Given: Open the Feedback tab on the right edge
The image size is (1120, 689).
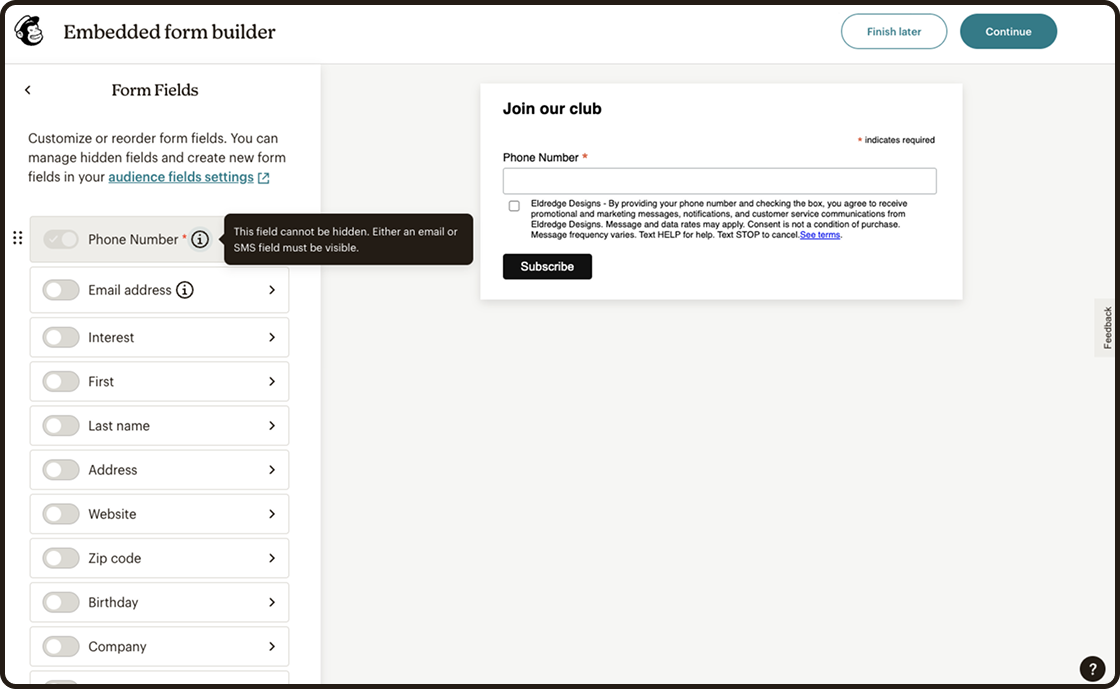Looking at the screenshot, I should pyautogui.click(x=1105, y=327).
